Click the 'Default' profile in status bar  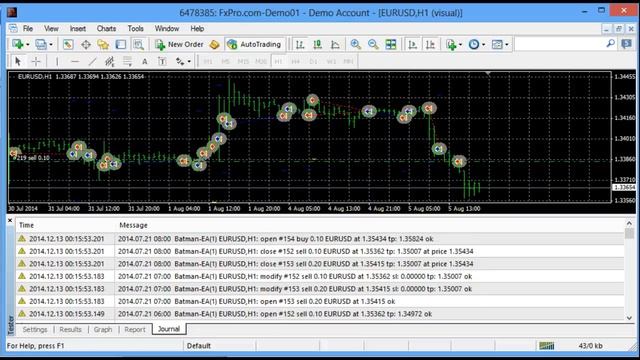199,346
